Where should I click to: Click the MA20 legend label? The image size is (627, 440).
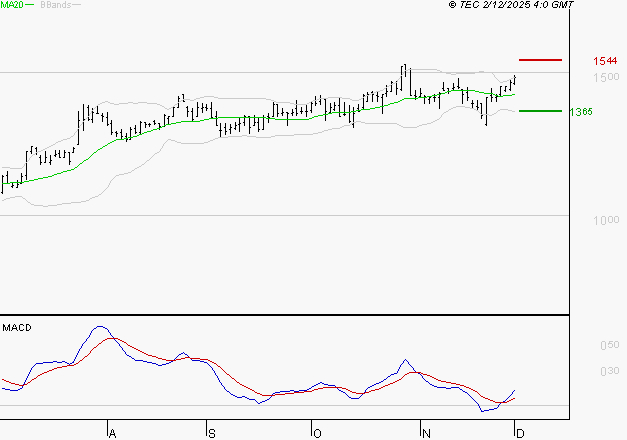(x=12, y=5)
